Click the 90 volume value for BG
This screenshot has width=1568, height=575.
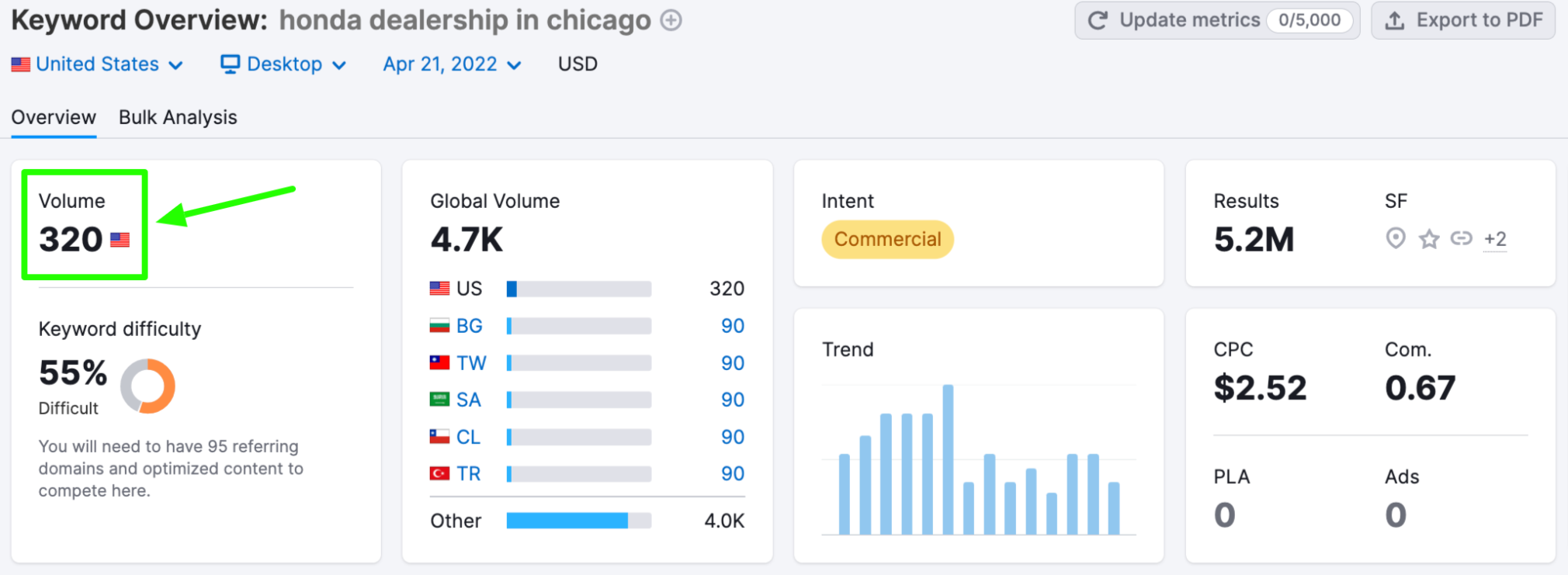(733, 326)
